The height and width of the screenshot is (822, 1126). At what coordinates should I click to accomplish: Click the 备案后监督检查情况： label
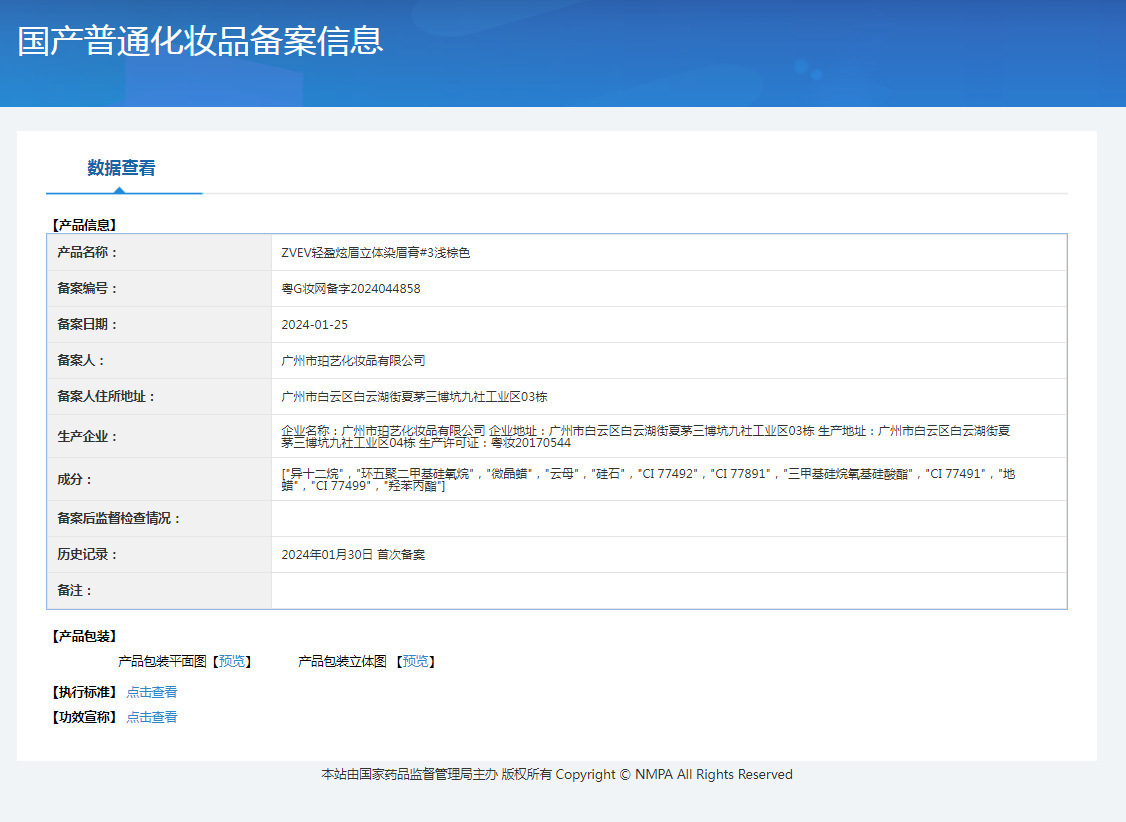[x=119, y=518]
